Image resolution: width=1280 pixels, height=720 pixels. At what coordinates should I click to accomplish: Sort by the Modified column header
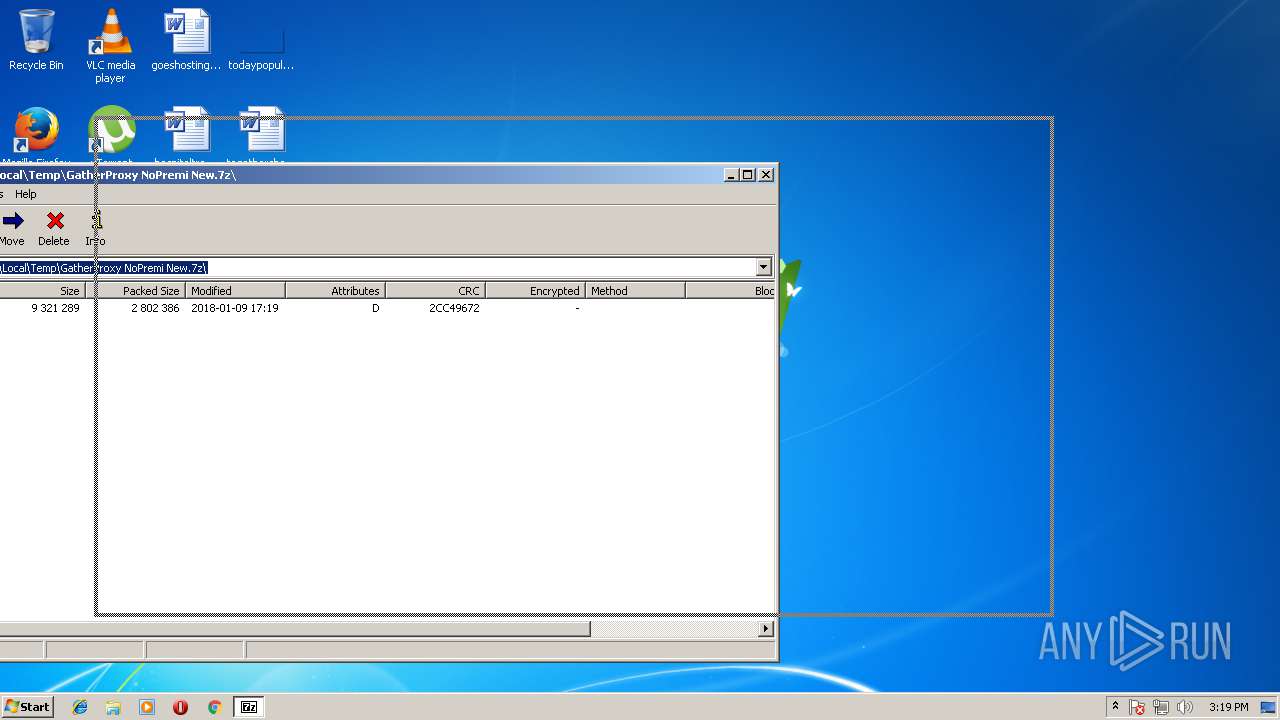235,291
